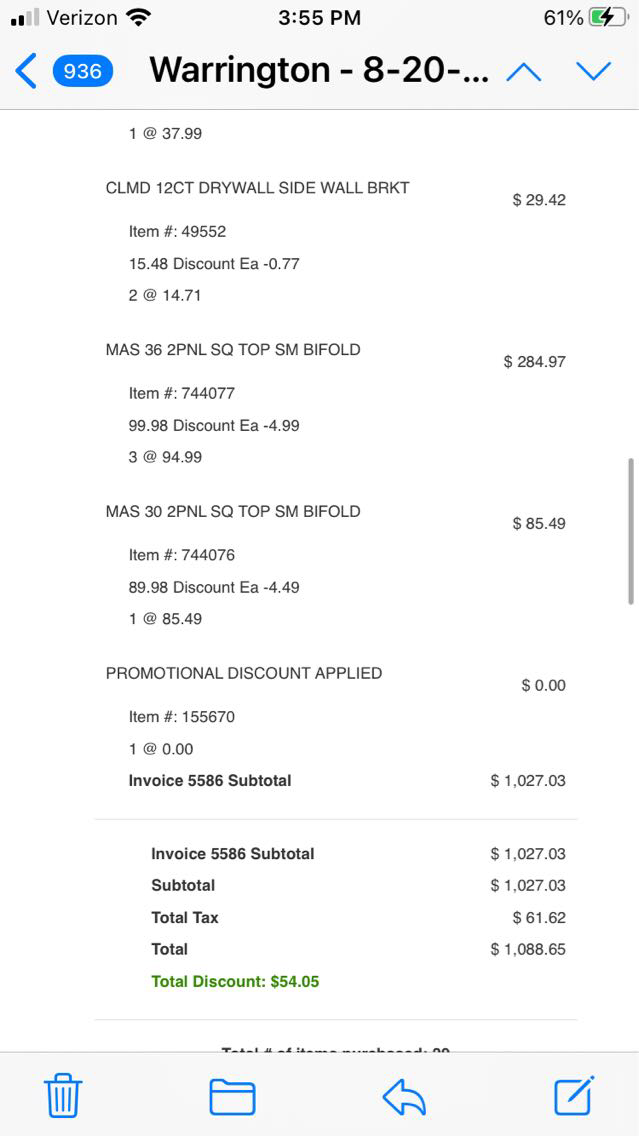Tap the battery icon in the status bar

point(609,18)
